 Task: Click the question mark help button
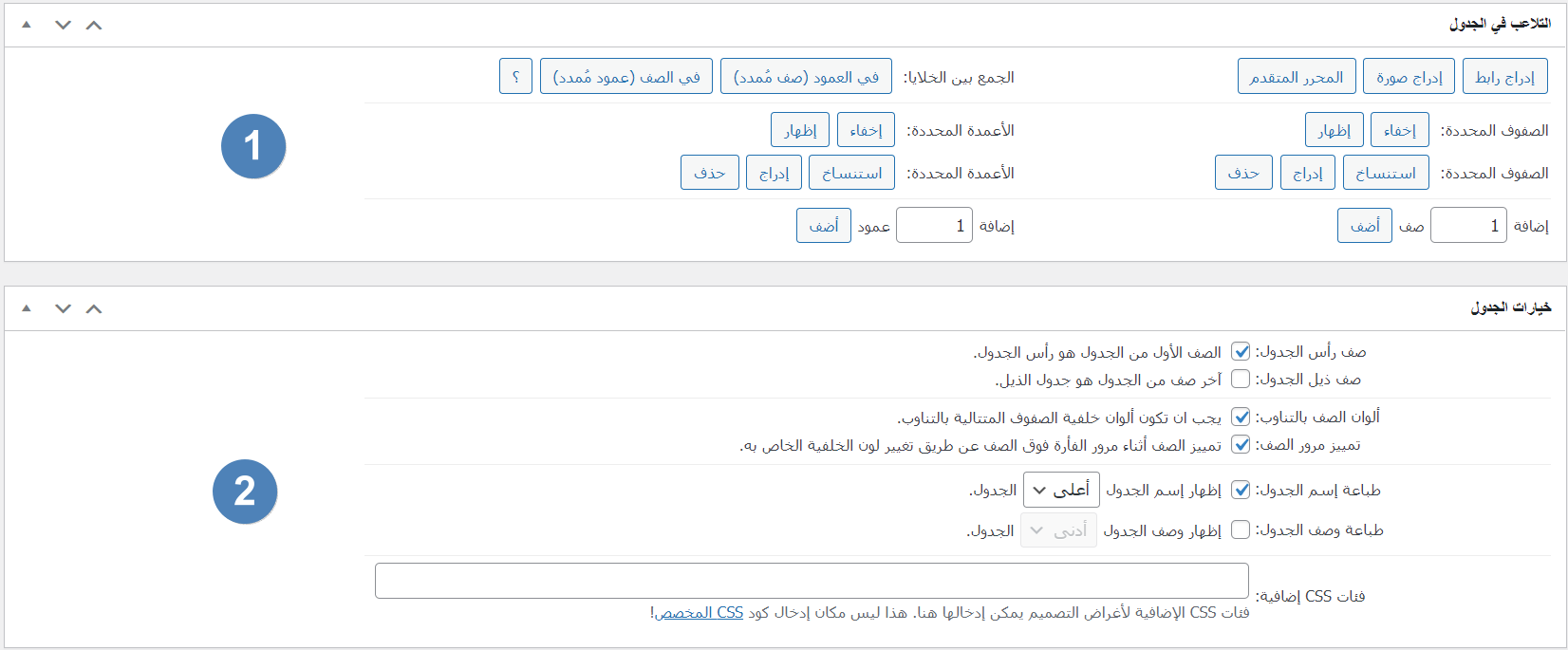515,77
